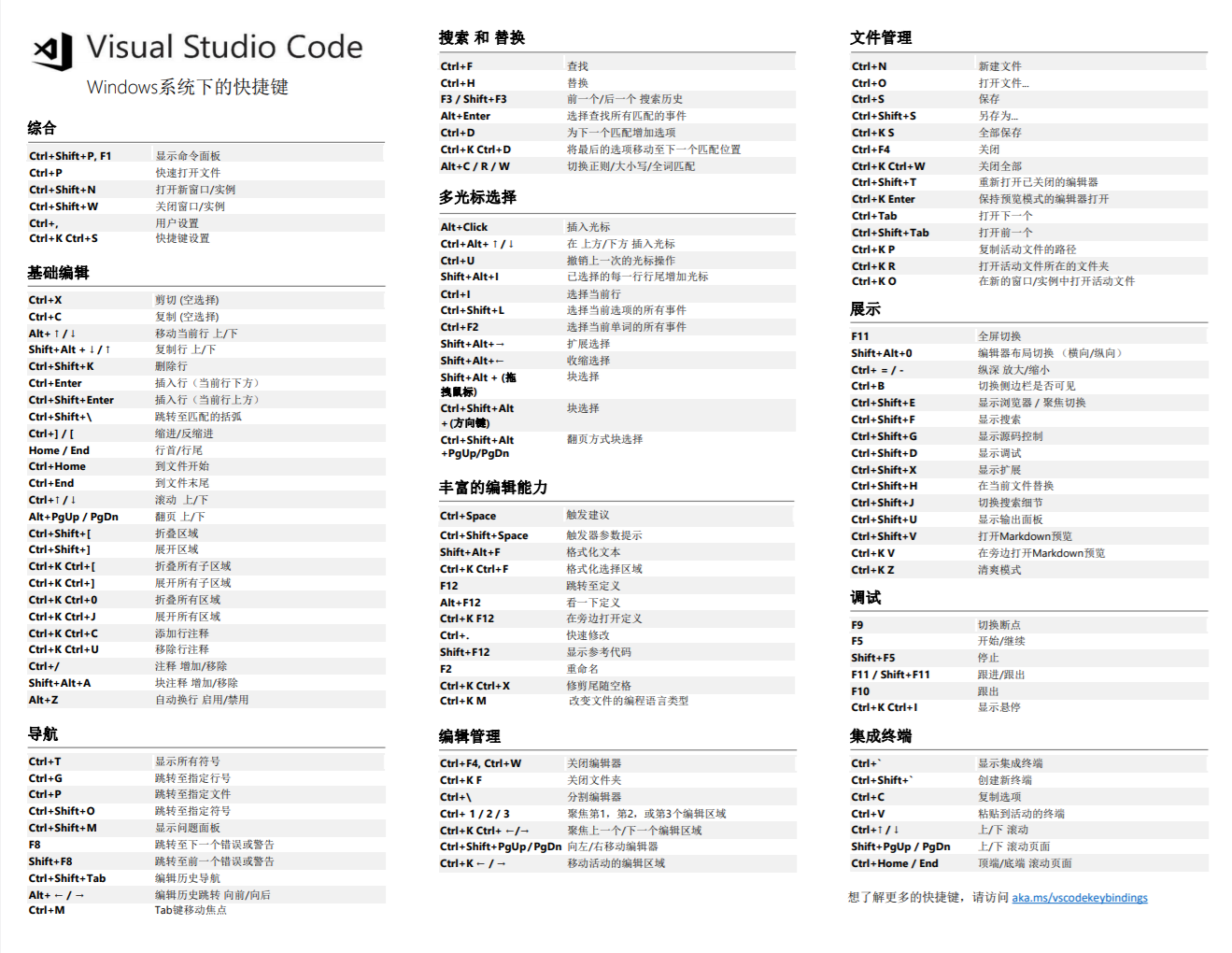Click the 'Ctrl+N' shortcut text

click(x=870, y=66)
